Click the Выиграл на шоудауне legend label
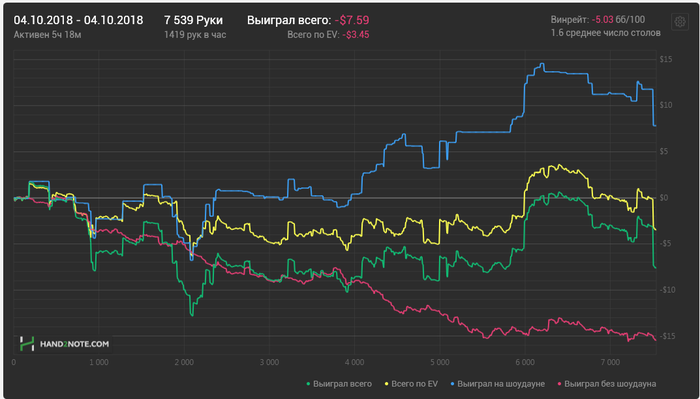The image size is (700, 399). point(501,384)
